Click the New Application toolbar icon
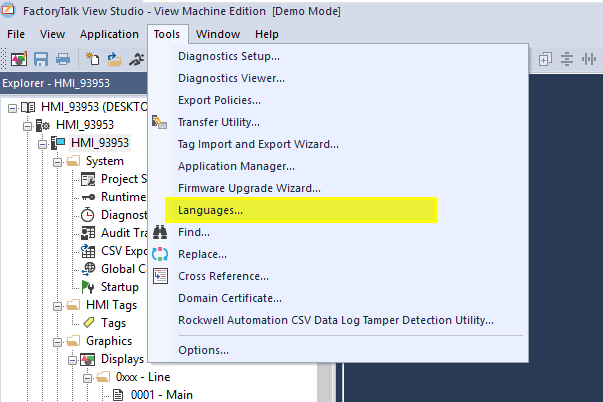Viewport: 603px width, 402px height. pos(92,59)
